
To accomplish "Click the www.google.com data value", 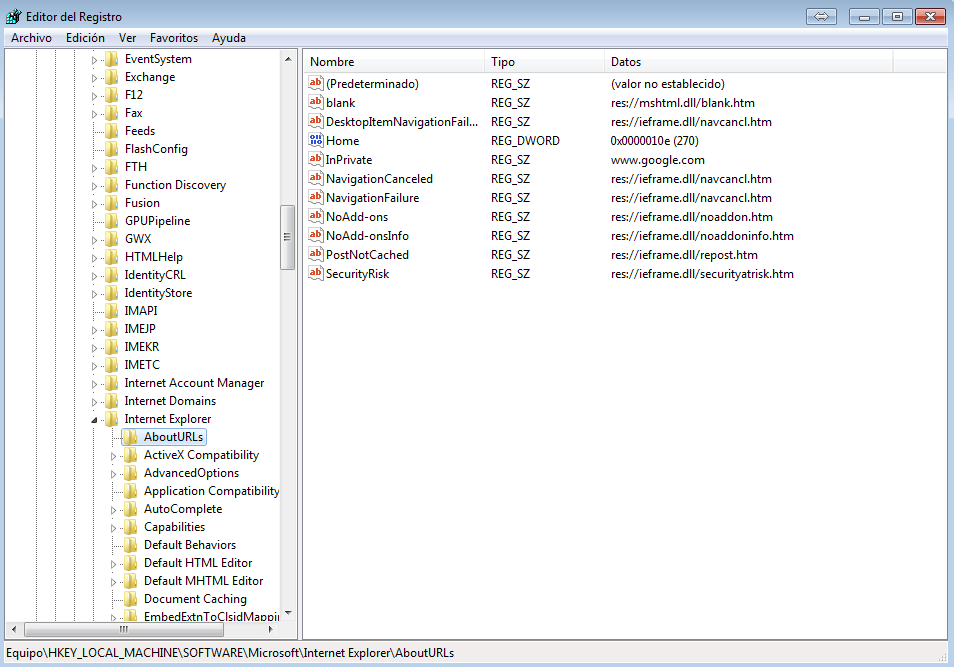I will pyautogui.click(x=658, y=159).
